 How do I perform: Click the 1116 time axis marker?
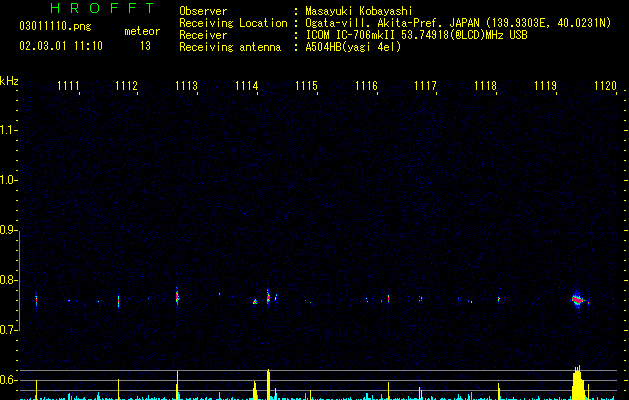click(x=366, y=86)
